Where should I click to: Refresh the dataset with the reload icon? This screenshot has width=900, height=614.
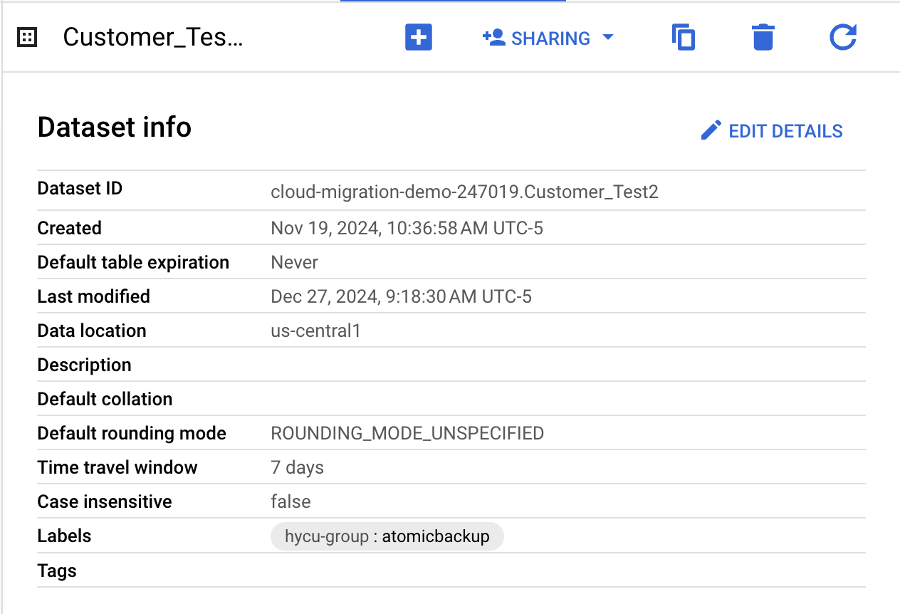(x=843, y=38)
